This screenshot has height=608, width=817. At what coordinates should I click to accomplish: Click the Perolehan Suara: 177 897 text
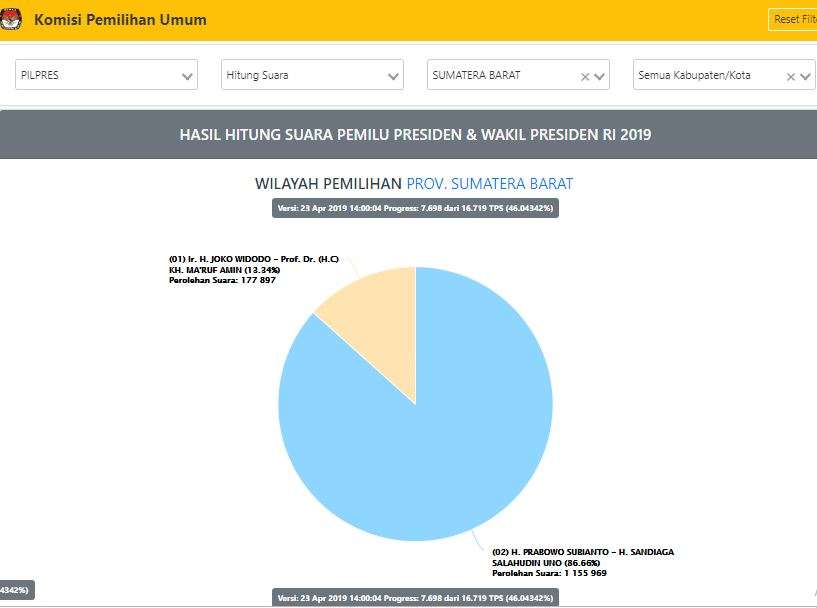(x=222, y=280)
